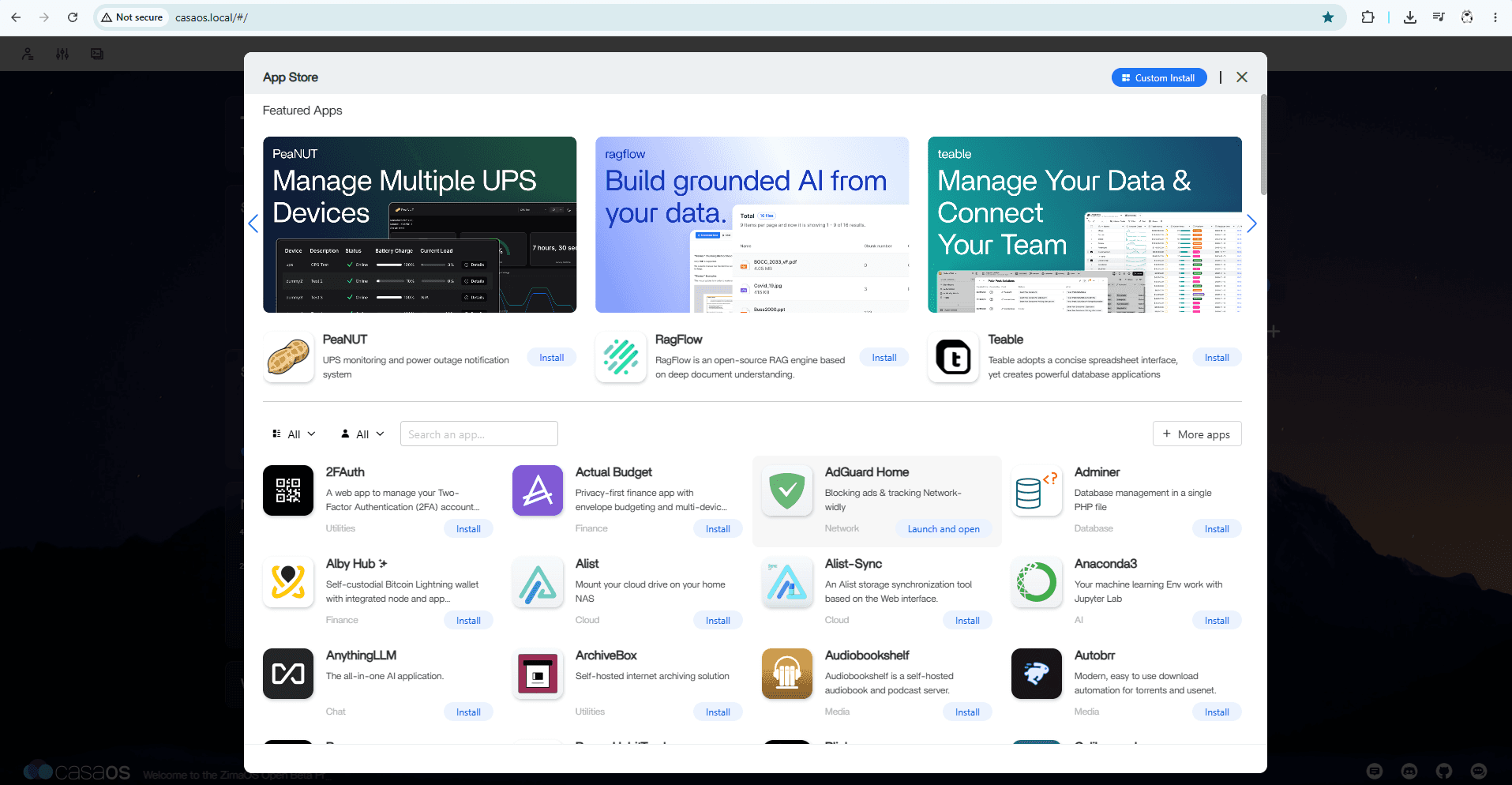The image size is (1512, 785).
Task: Install the Autobrr app
Action: point(1217,712)
